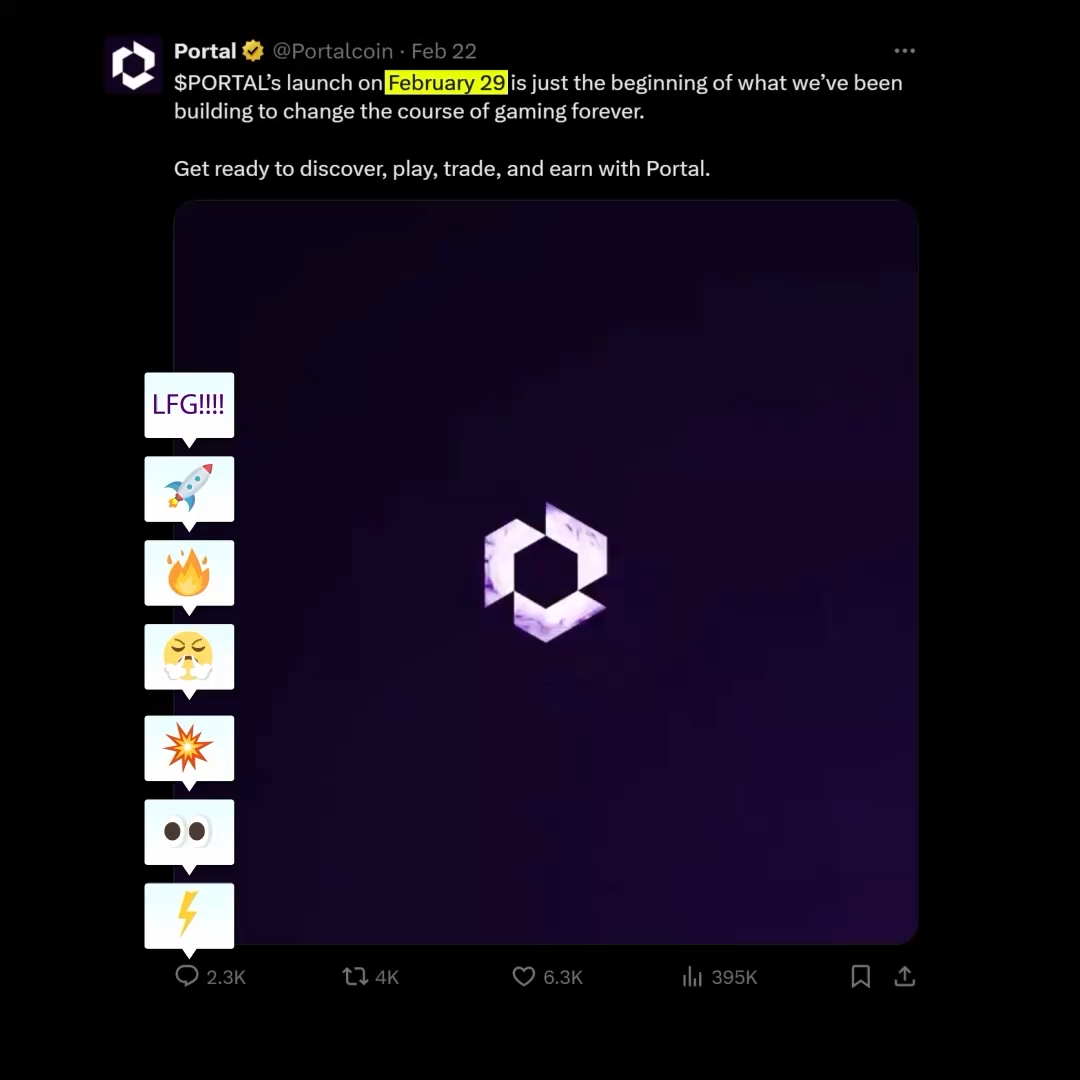This screenshot has height=1080, width=1080.
Task: Select the collision burst emoji reaction bubble
Action: click(189, 748)
